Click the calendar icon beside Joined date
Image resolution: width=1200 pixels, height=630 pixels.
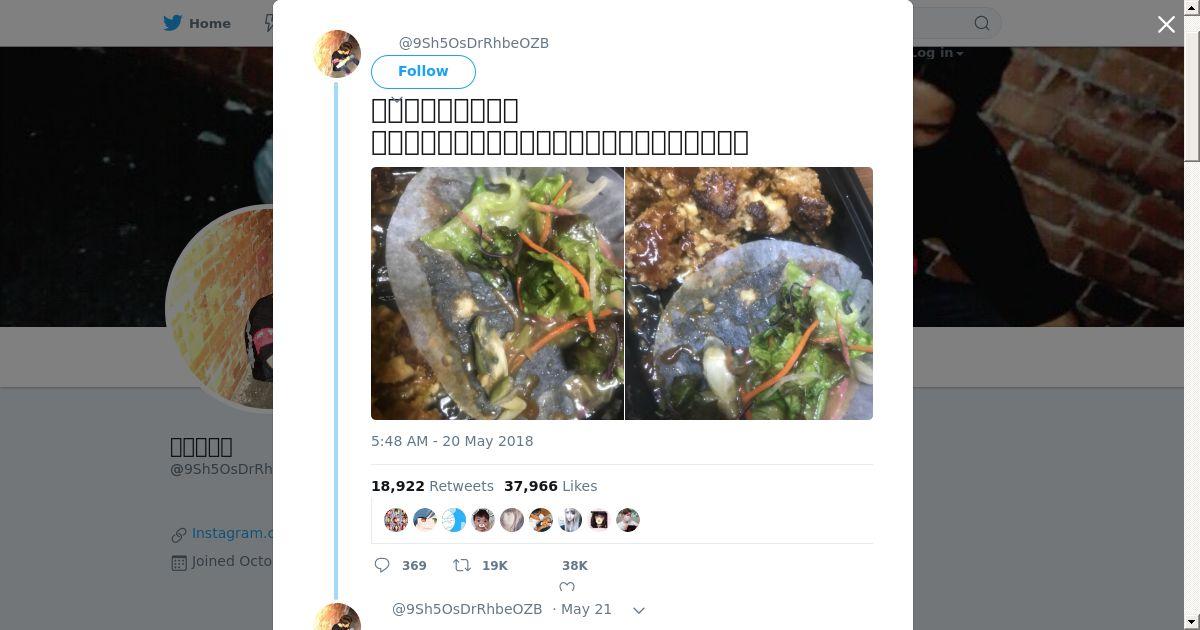pos(179,562)
